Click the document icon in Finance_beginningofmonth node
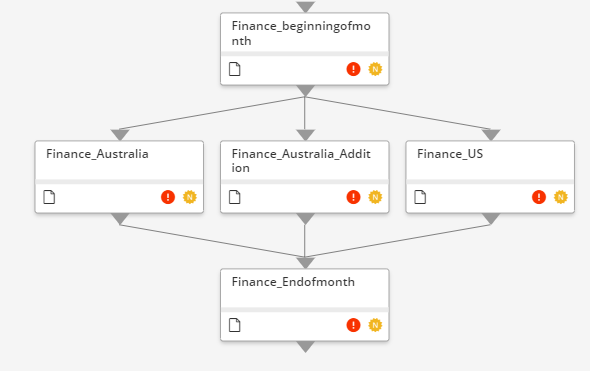Screen dimensions: 590x371 pyautogui.click(x=235, y=69)
